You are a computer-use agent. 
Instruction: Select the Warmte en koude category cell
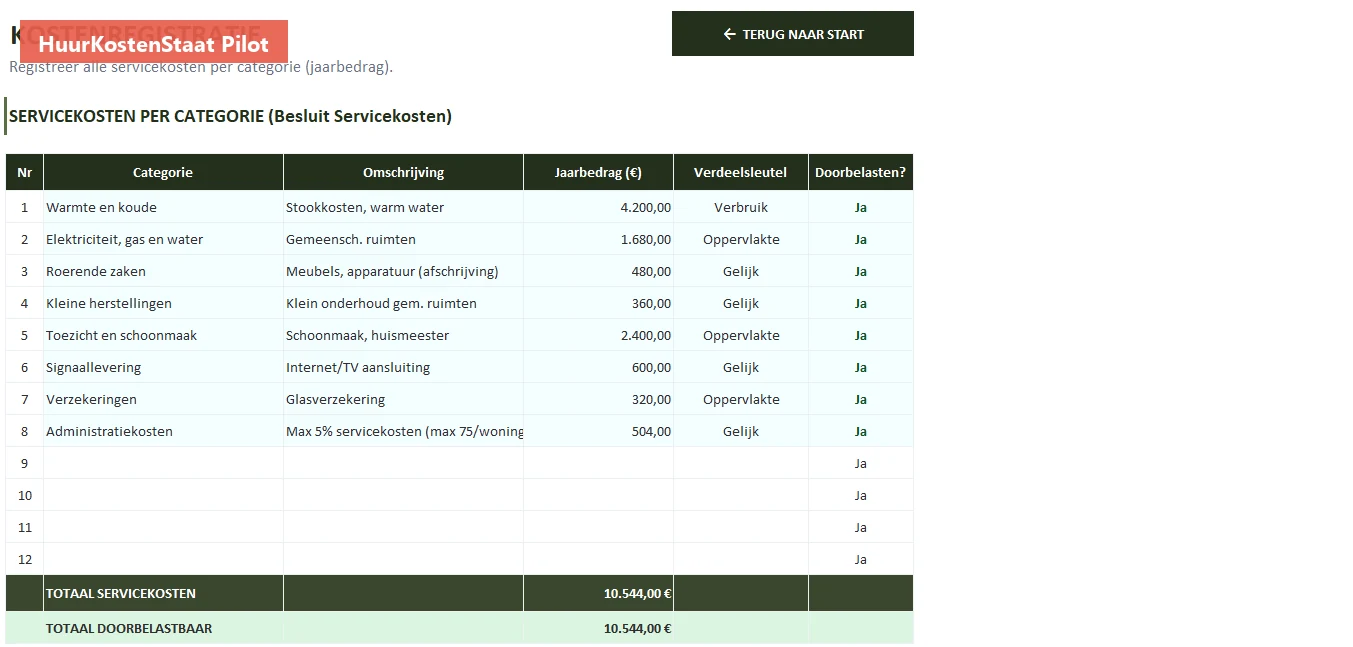(163, 207)
